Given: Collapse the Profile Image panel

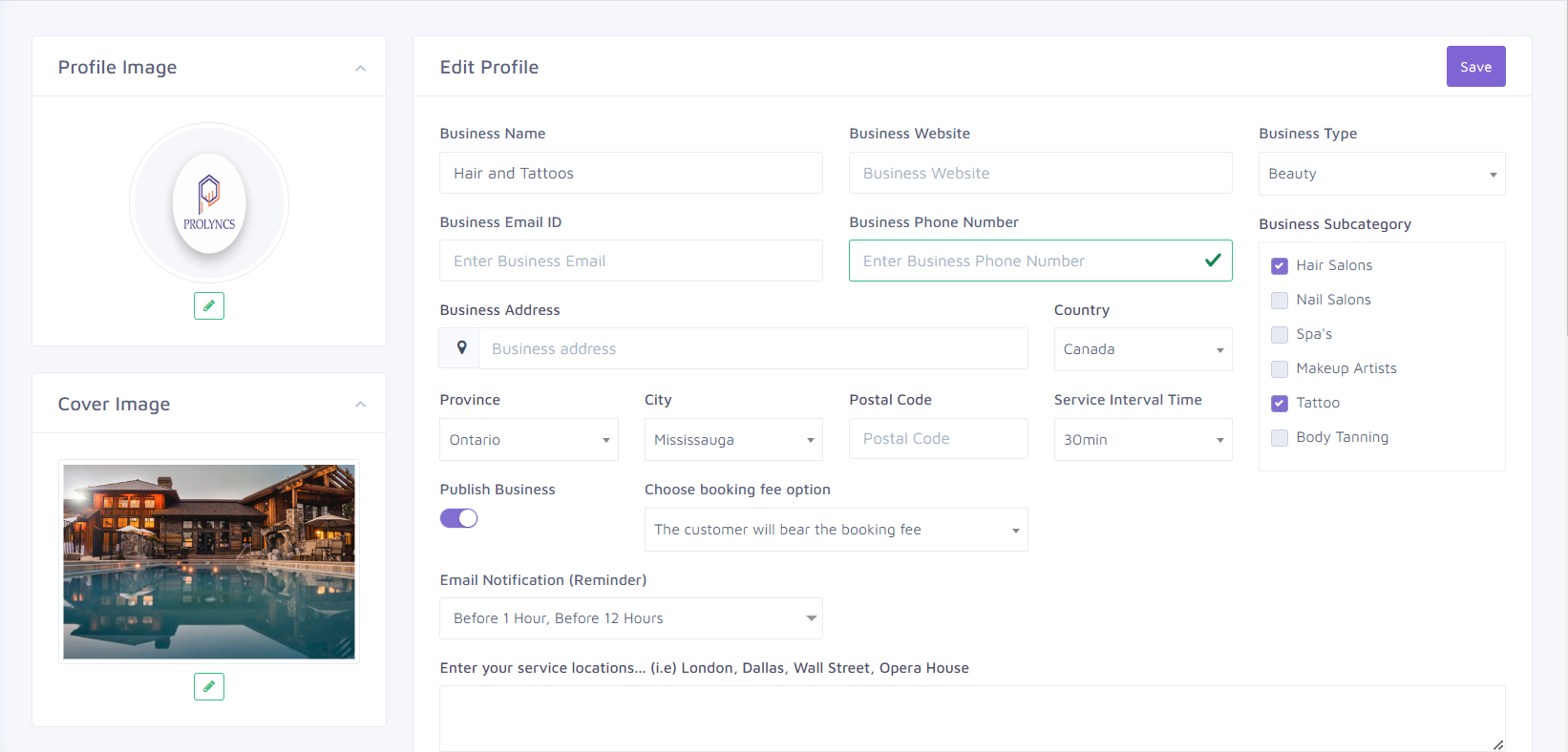Looking at the screenshot, I should (360, 68).
